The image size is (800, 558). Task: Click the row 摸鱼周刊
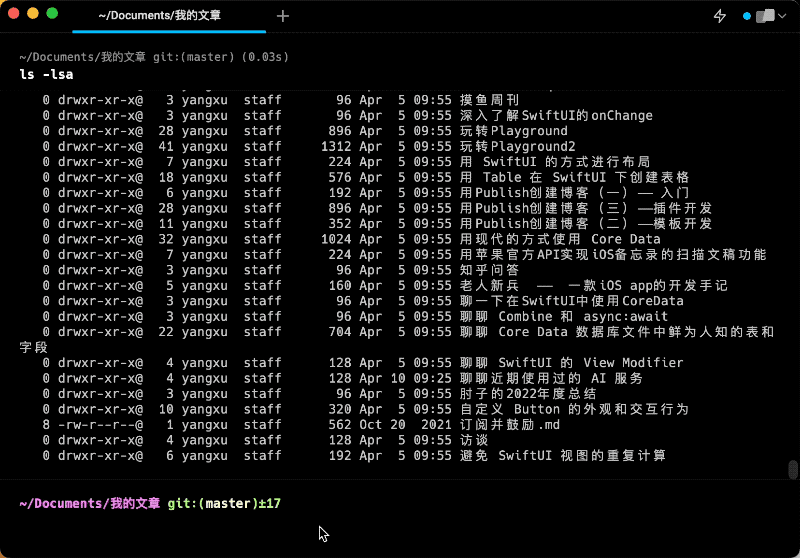click(400, 100)
